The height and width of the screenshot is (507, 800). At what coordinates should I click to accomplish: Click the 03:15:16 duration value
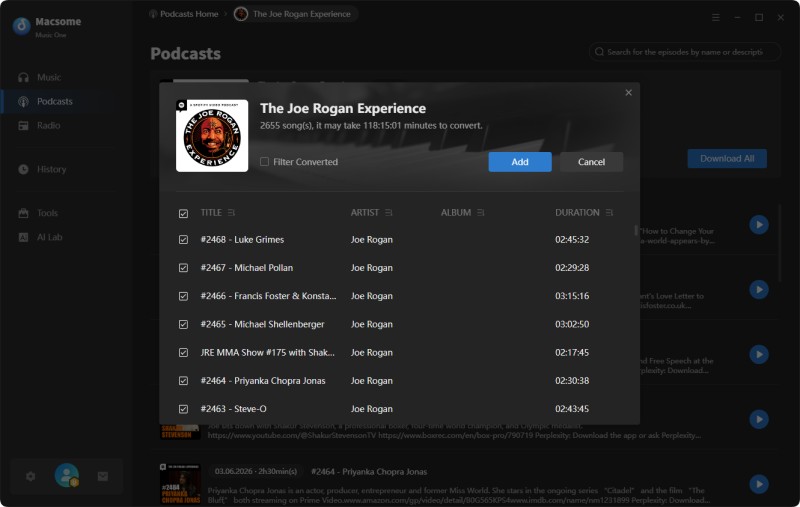point(572,296)
